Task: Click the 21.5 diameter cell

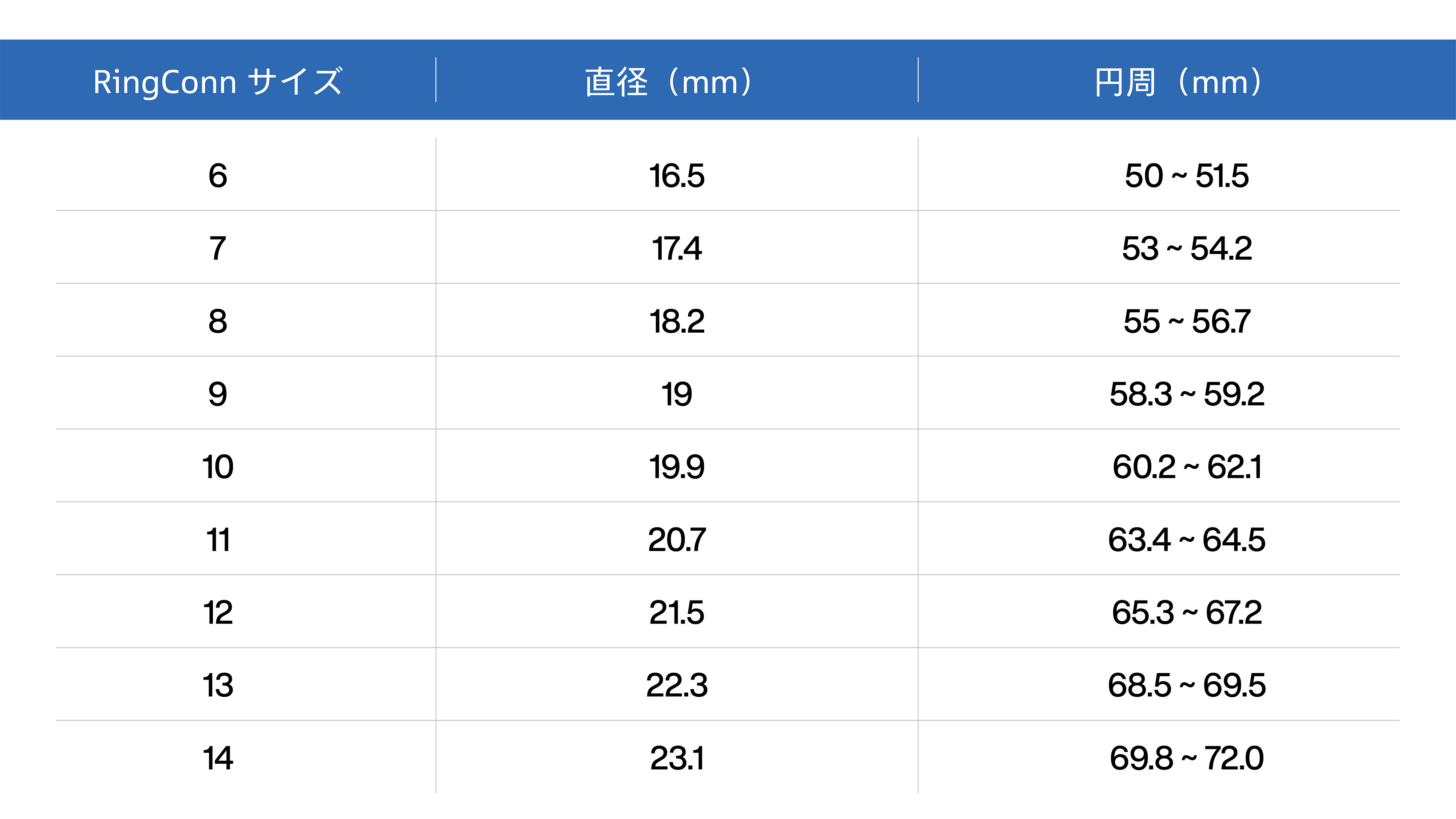Action: 677,613
